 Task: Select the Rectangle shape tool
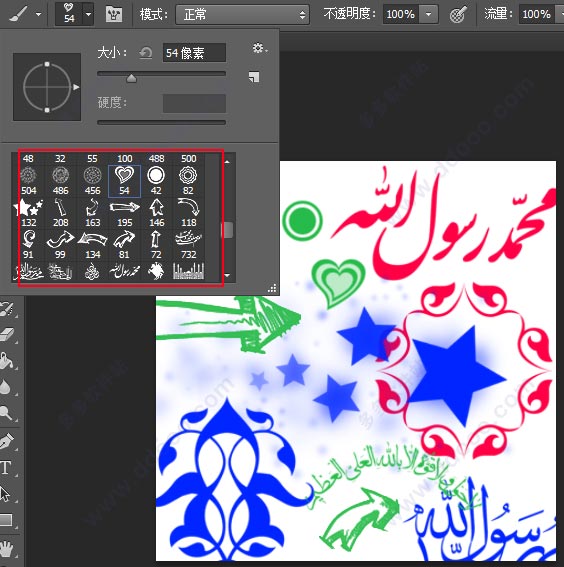[x=7, y=520]
